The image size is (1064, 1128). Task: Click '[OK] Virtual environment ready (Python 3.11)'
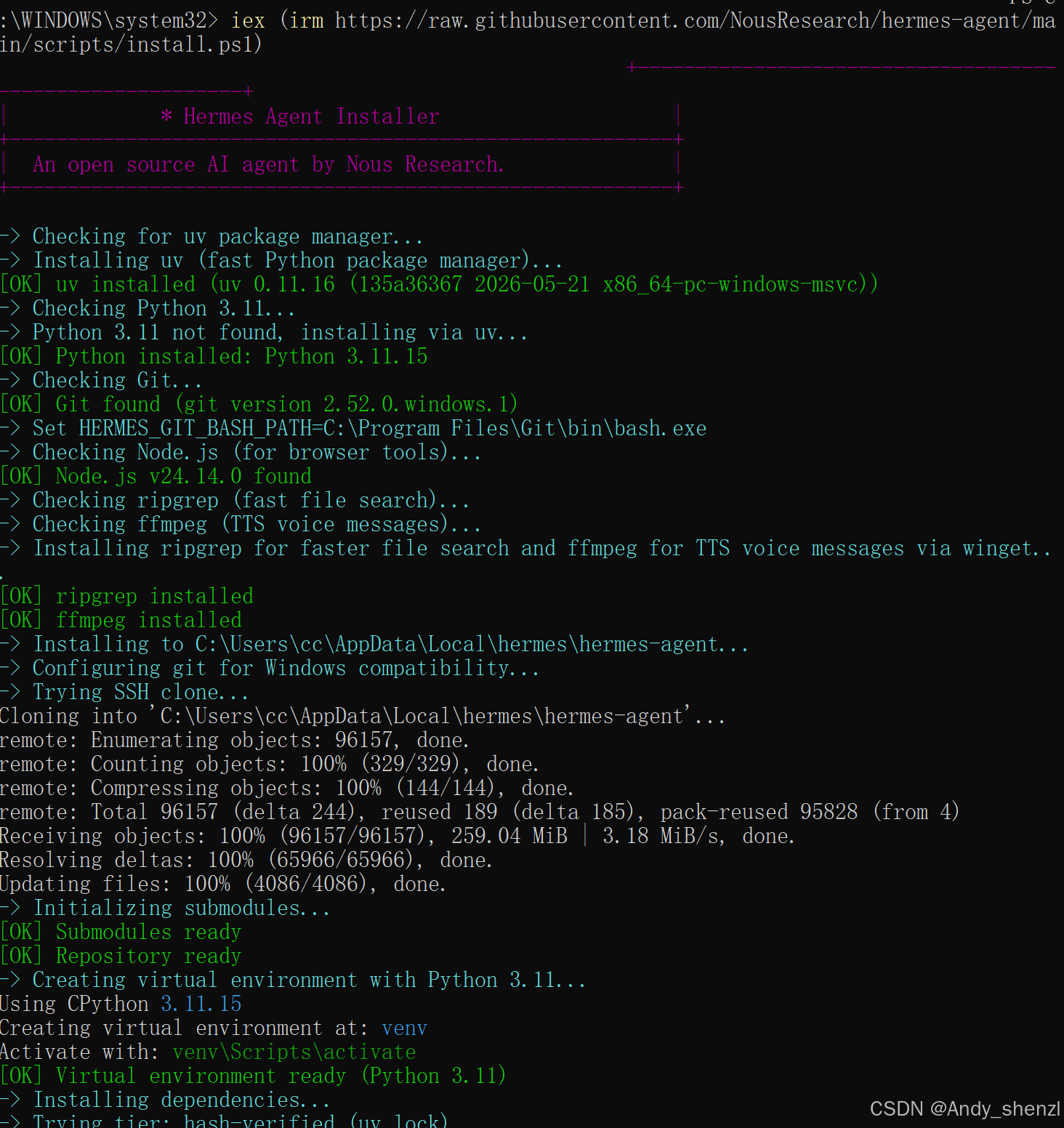coord(254,1076)
